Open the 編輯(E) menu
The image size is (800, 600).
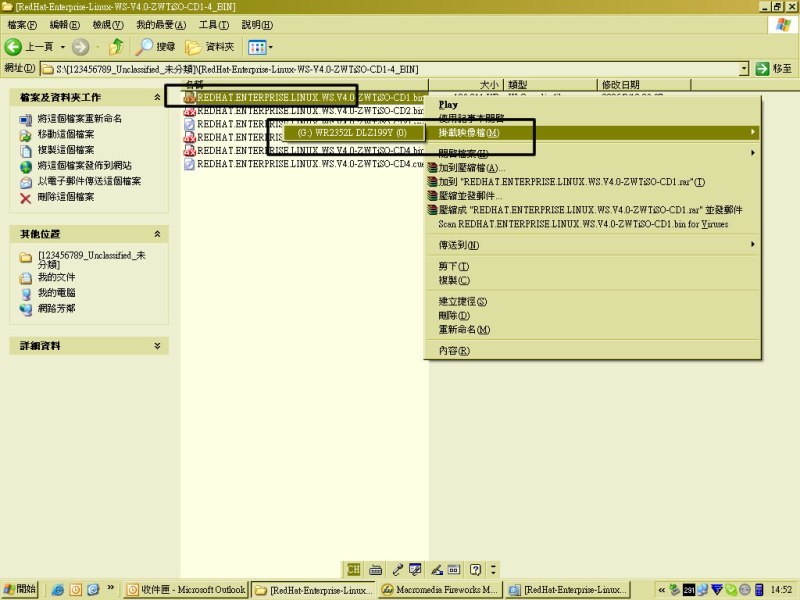(x=64, y=24)
